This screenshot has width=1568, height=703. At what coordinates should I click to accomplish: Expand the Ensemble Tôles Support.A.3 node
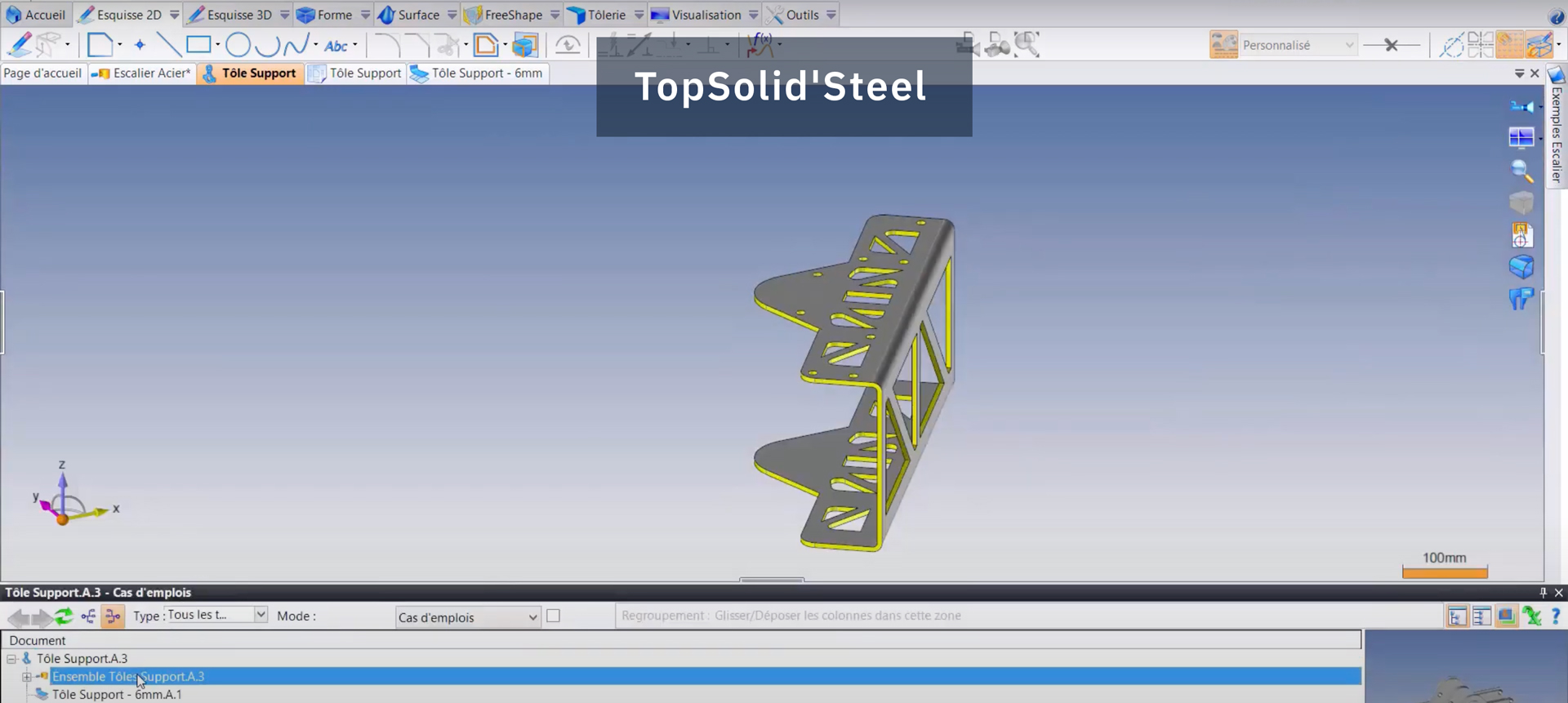click(27, 677)
